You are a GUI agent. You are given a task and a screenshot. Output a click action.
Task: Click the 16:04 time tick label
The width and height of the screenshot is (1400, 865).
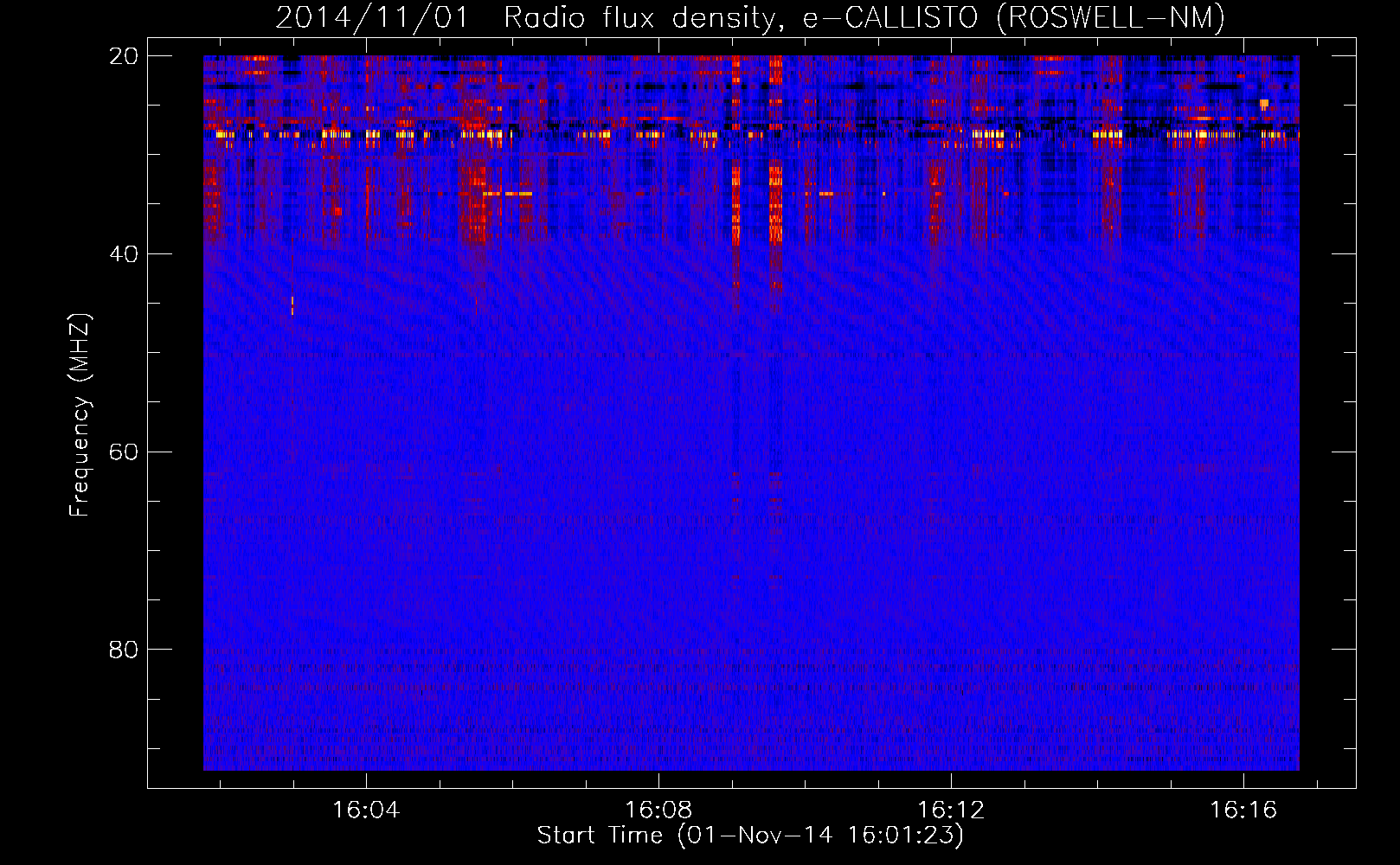click(366, 811)
